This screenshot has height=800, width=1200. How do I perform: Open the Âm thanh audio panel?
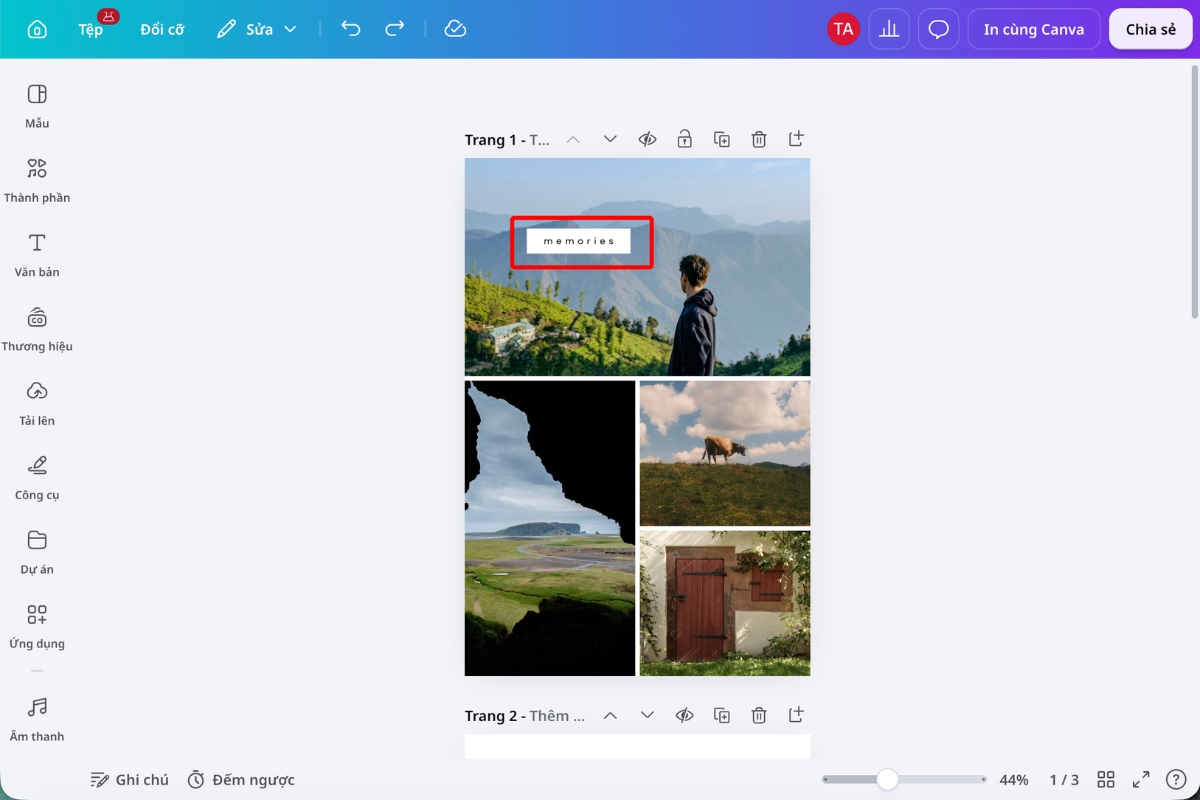[x=37, y=719]
